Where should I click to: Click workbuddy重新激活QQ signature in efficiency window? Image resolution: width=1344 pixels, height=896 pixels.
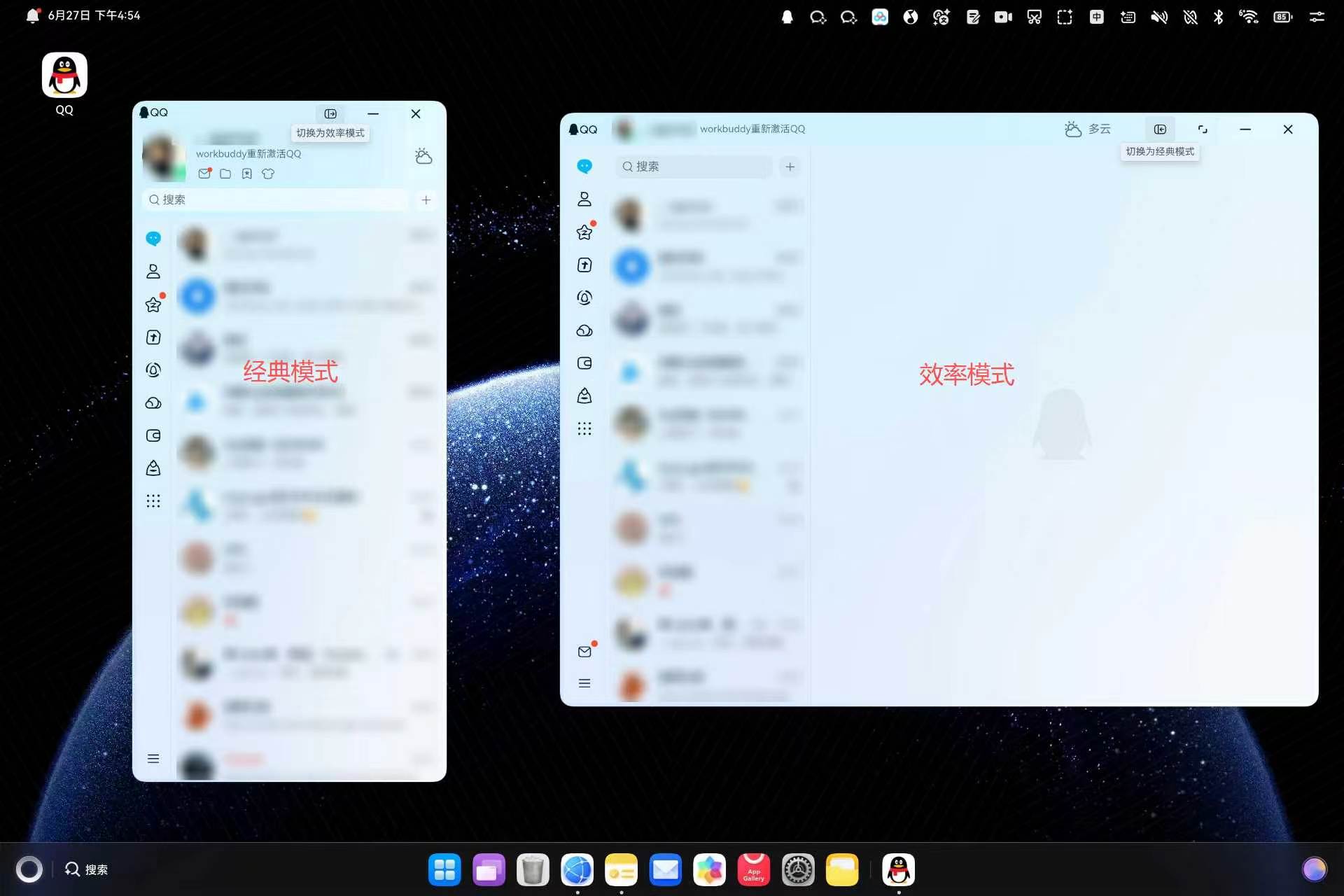752,129
